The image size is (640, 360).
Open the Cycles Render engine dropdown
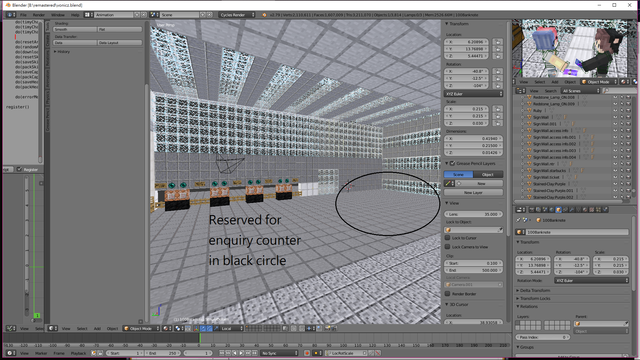coord(237,15)
